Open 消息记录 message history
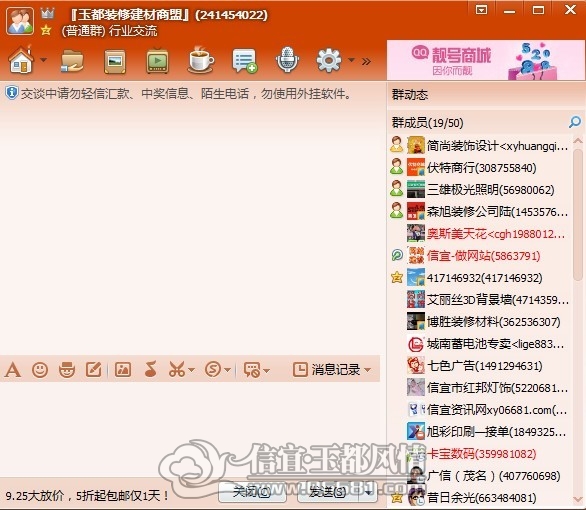This screenshot has width=586, height=510. click(x=326, y=370)
